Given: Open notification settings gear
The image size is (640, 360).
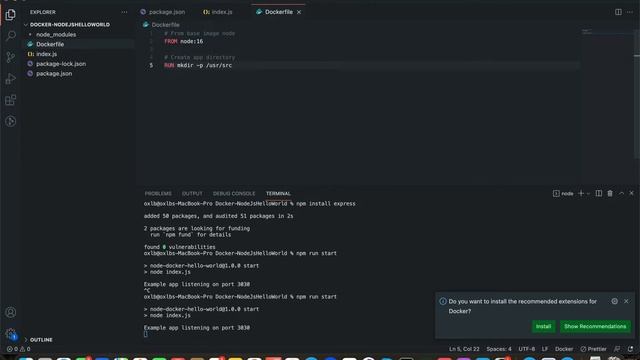Looking at the screenshot, I should click(x=615, y=301).
